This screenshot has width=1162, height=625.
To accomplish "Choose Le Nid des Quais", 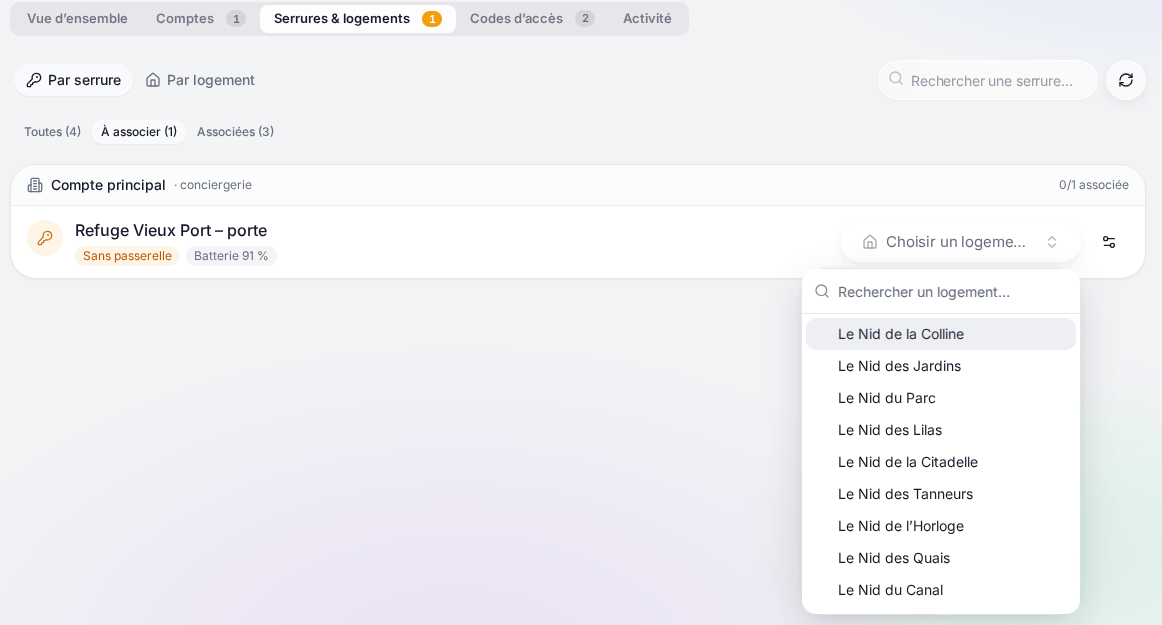I will click(940, 558).
